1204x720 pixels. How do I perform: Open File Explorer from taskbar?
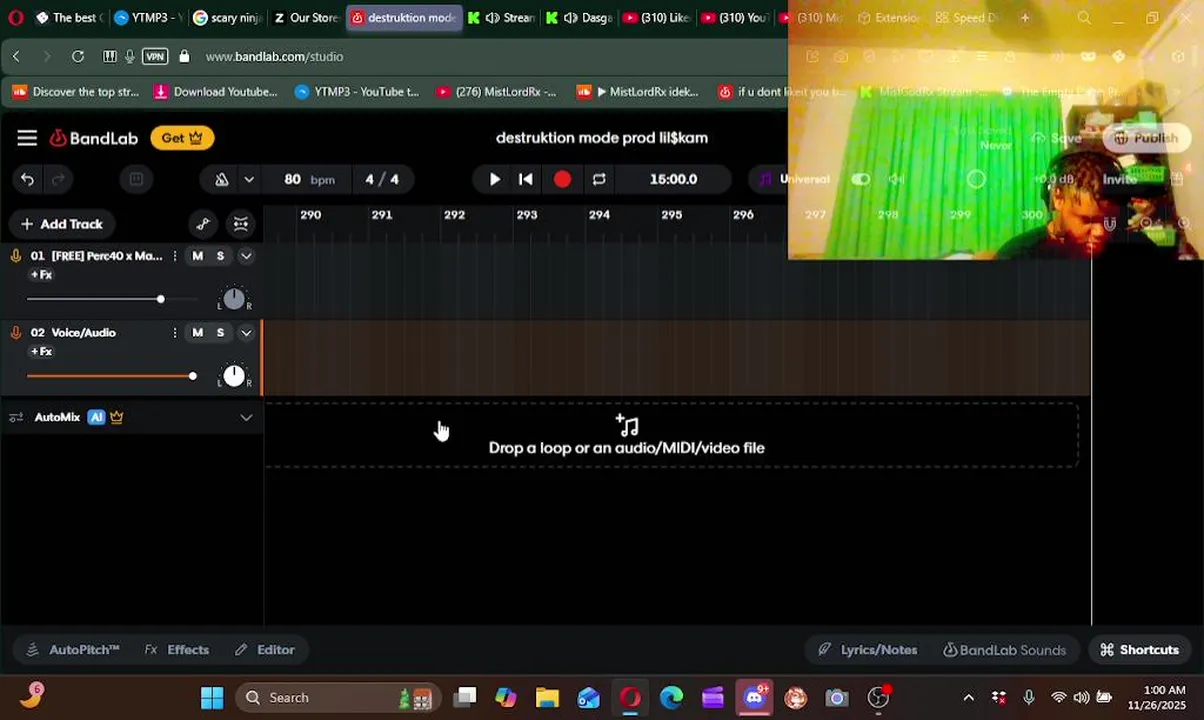(547, 698)
